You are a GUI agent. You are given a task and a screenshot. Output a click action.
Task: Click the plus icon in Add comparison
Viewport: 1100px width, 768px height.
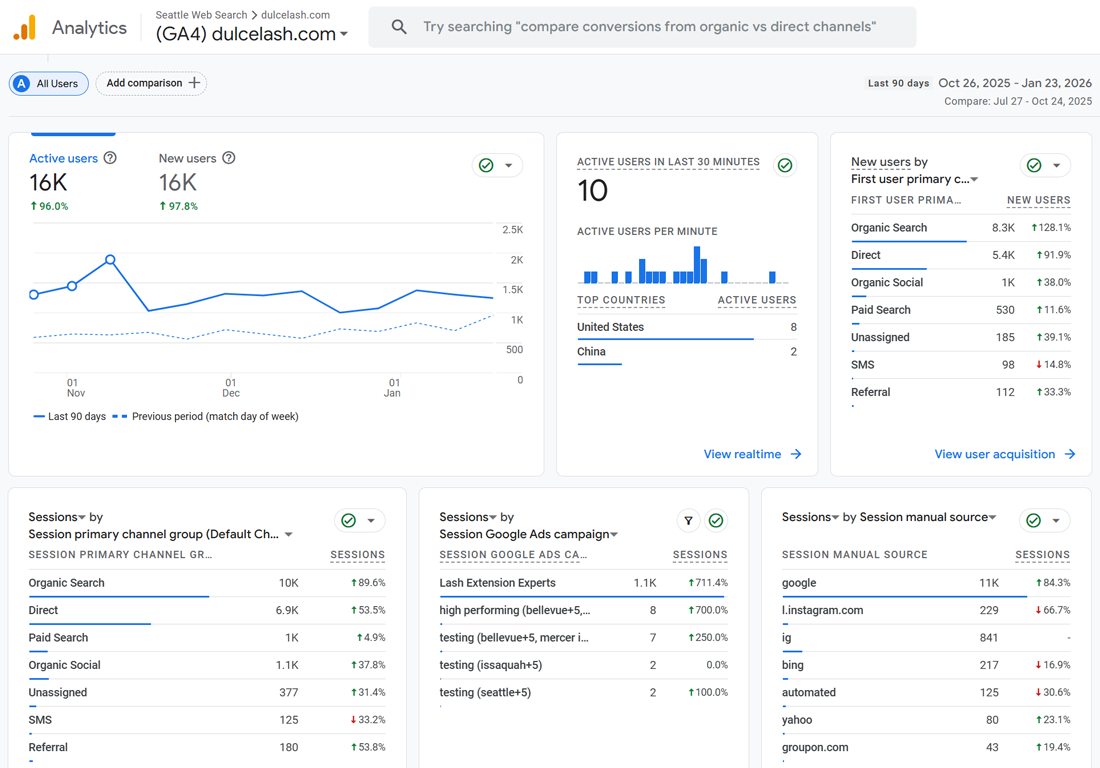194,83
